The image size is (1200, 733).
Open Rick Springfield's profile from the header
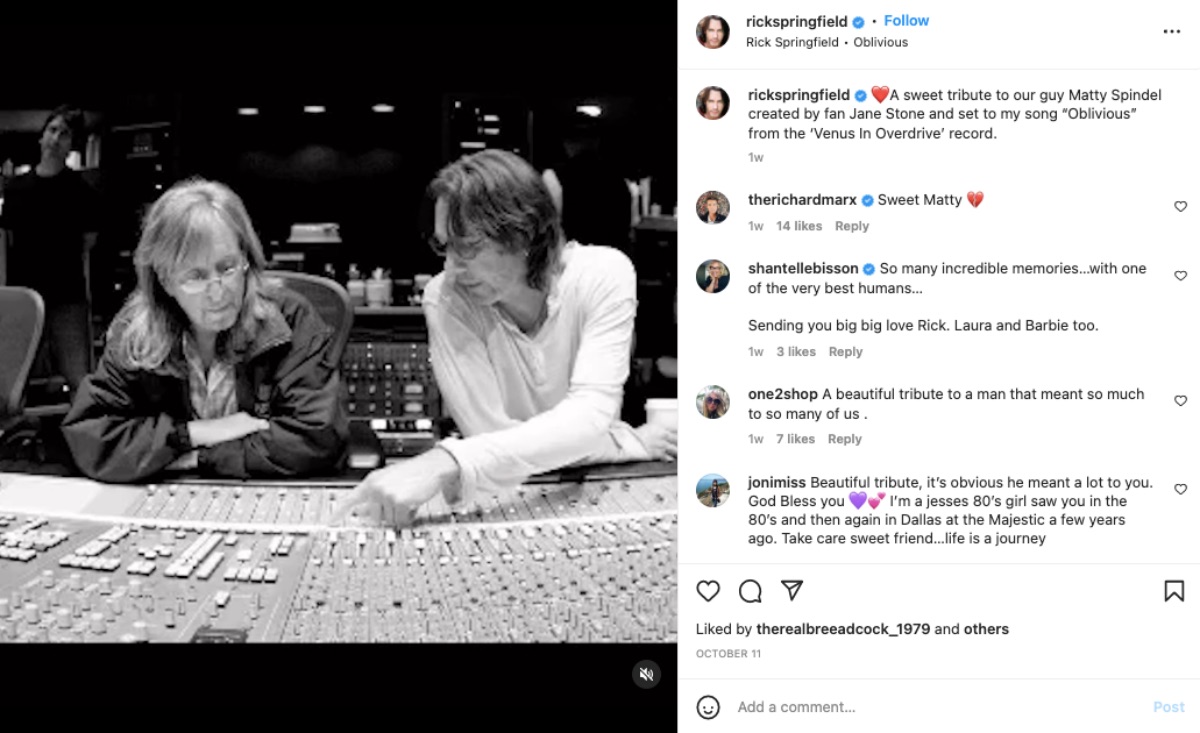click(712, 31)
